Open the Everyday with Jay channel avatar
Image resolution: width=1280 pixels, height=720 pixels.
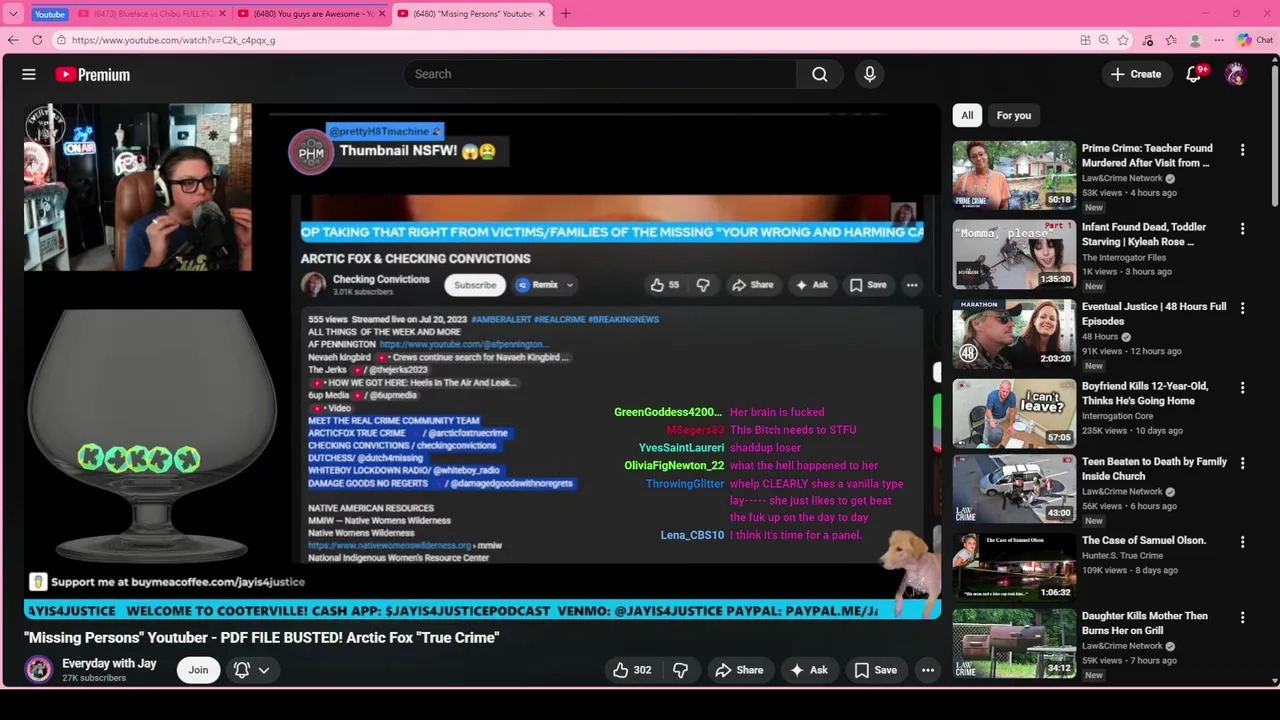point(38,669)
